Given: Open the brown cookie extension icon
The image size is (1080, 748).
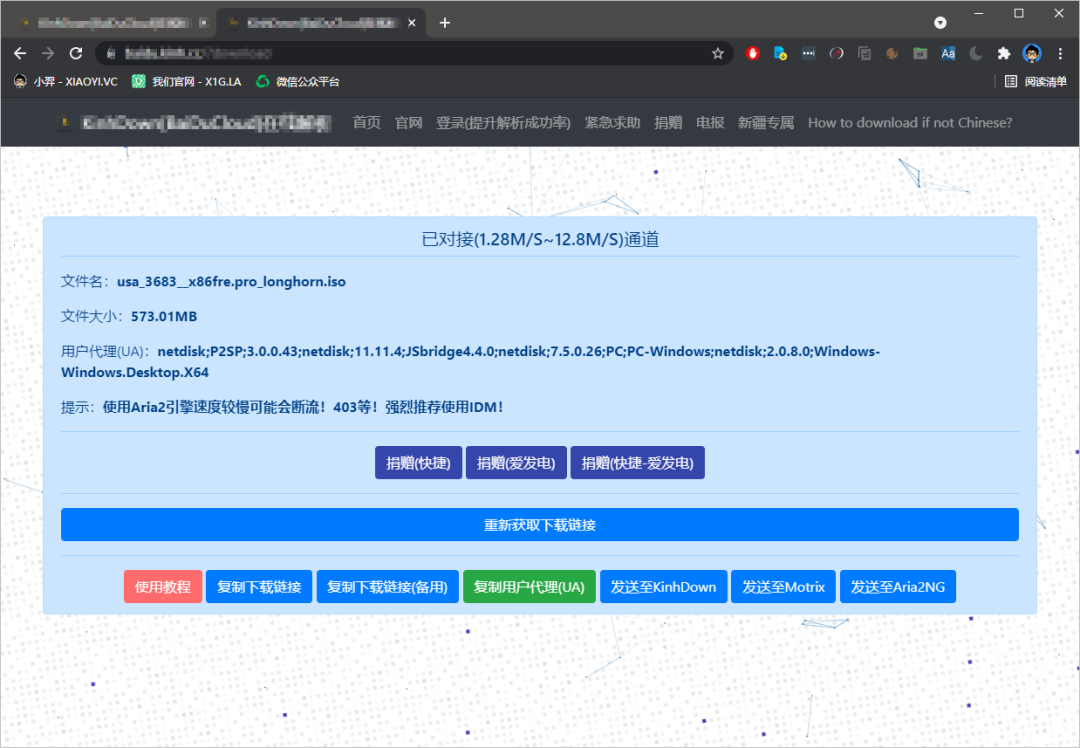Looking at the screenshot, I should [892, 53].
